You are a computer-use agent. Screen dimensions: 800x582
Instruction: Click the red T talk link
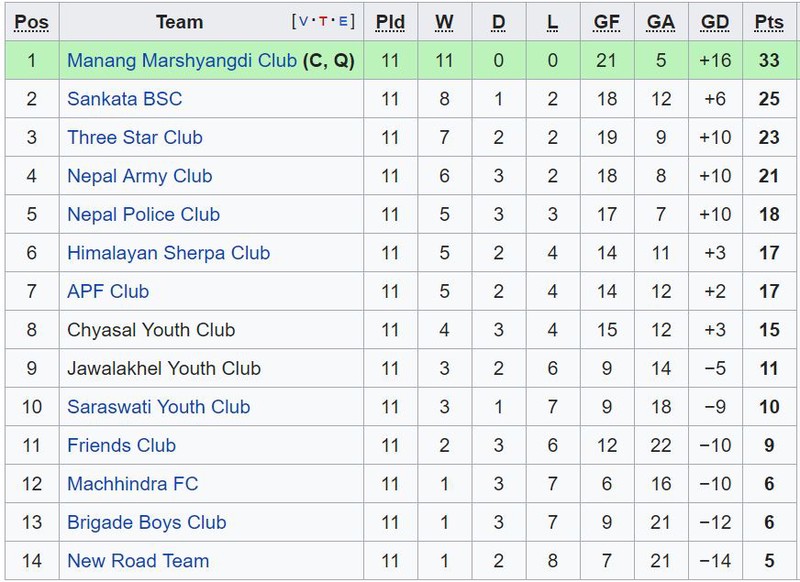(x=323, y=21)
